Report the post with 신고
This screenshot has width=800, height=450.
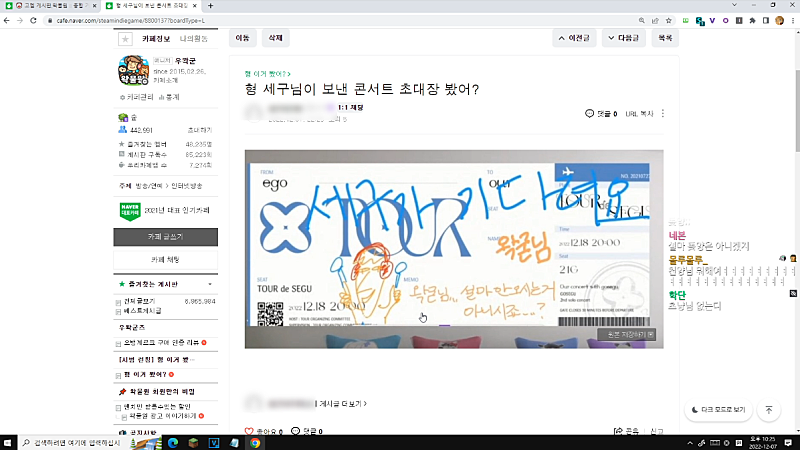click(x=657, y=431)
